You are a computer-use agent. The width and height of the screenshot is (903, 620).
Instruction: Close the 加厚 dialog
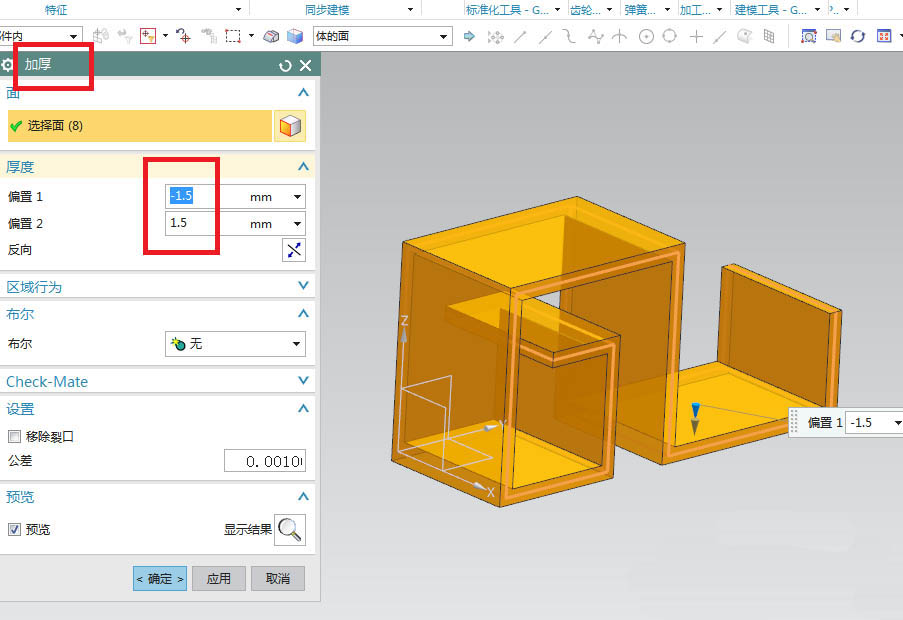coord(306,66)
